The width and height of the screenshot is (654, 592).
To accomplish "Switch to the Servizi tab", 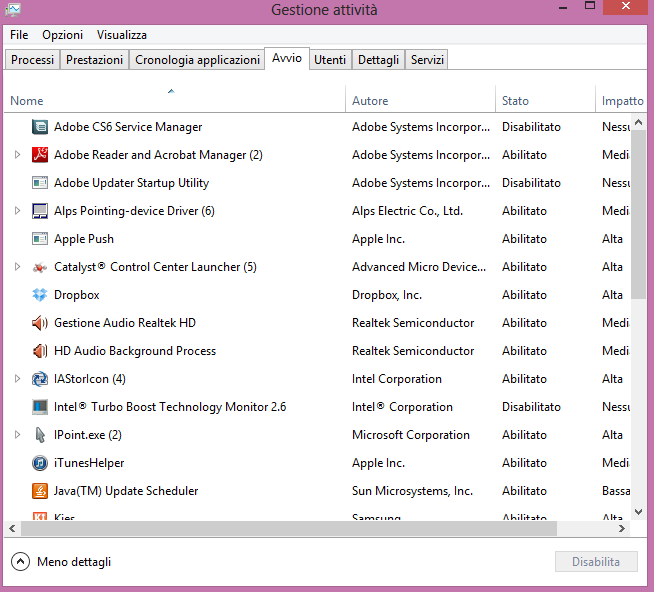I will click(x=427, y=60).
